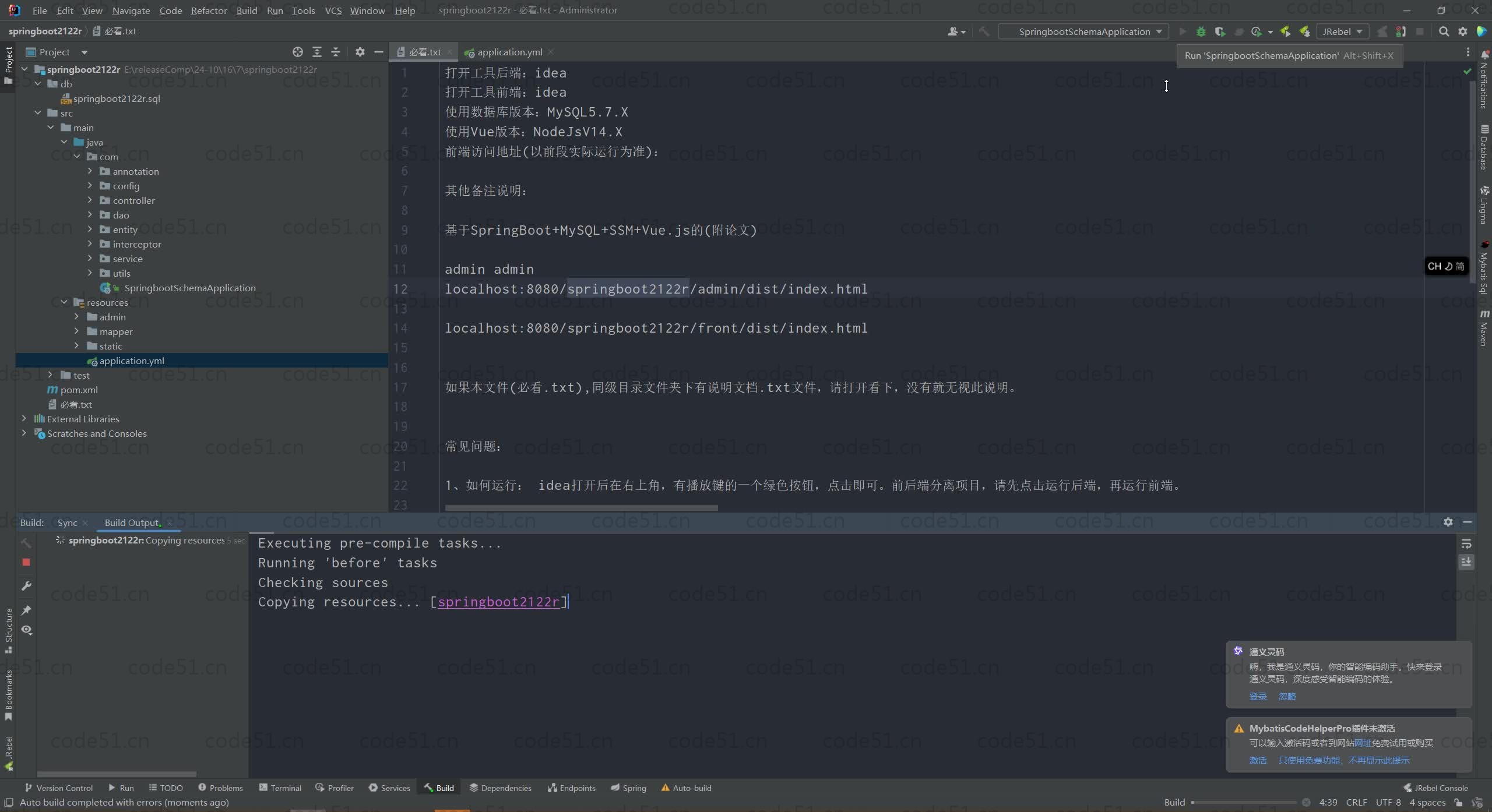The width and height of the screenshot is (1492, 812).
Task: Toggle soft-wrap in build output
Action: pos(1466,544)
